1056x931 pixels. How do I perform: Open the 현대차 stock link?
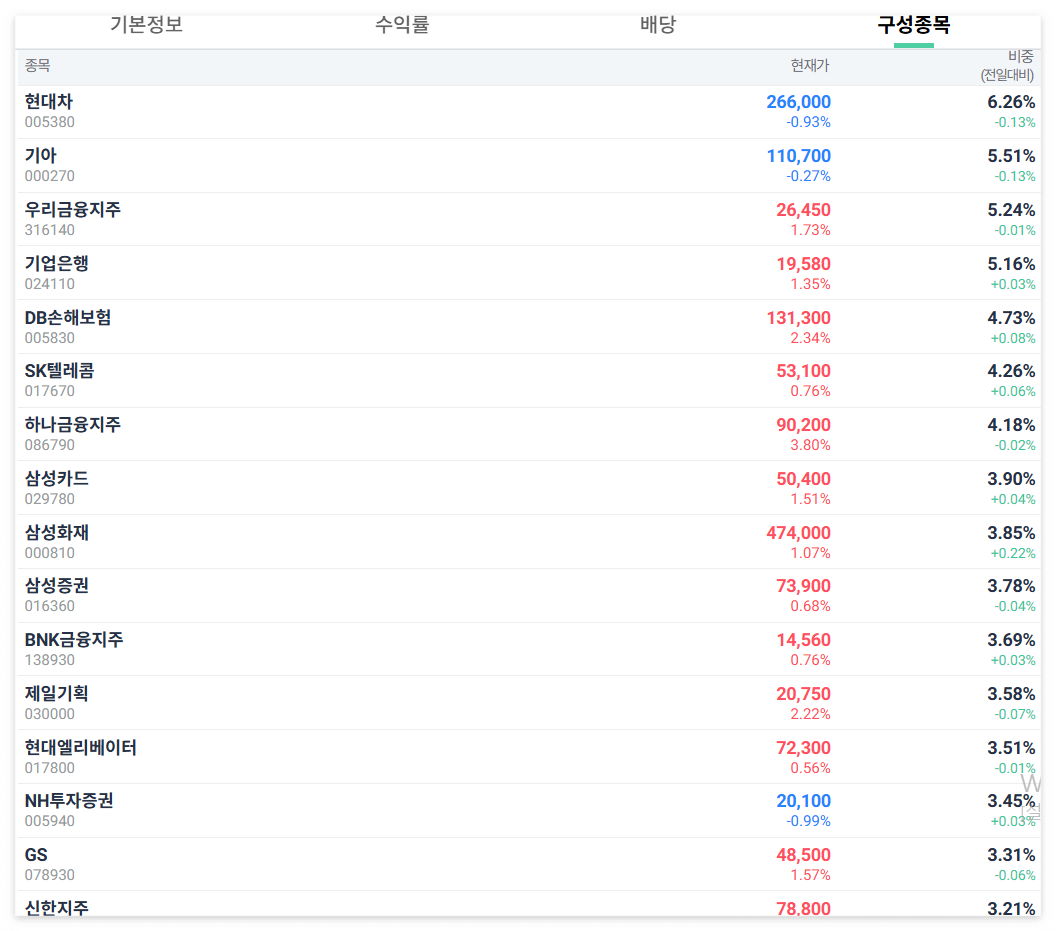coord(48,102)
